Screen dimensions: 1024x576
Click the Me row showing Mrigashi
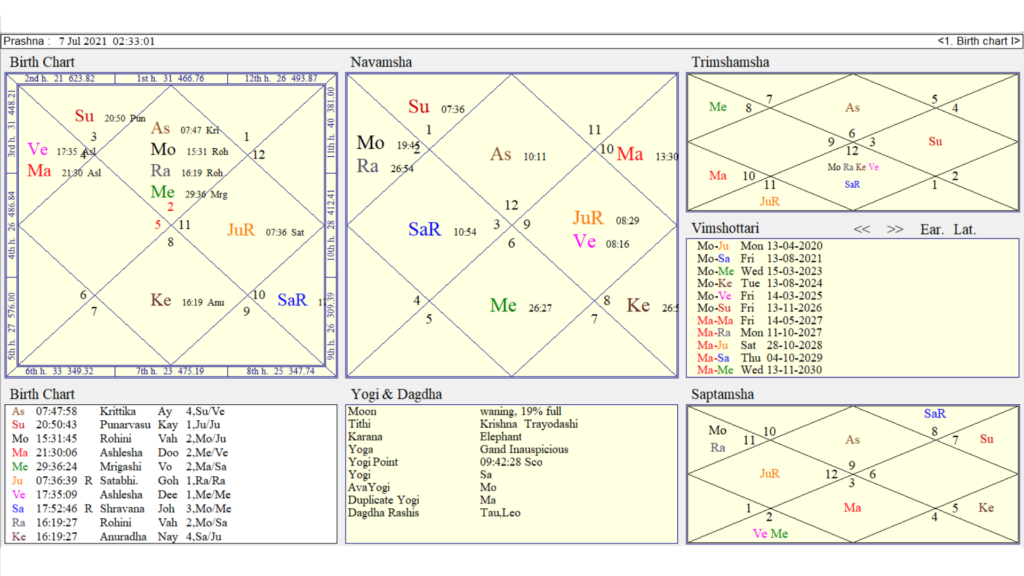[x=120, y=466]
